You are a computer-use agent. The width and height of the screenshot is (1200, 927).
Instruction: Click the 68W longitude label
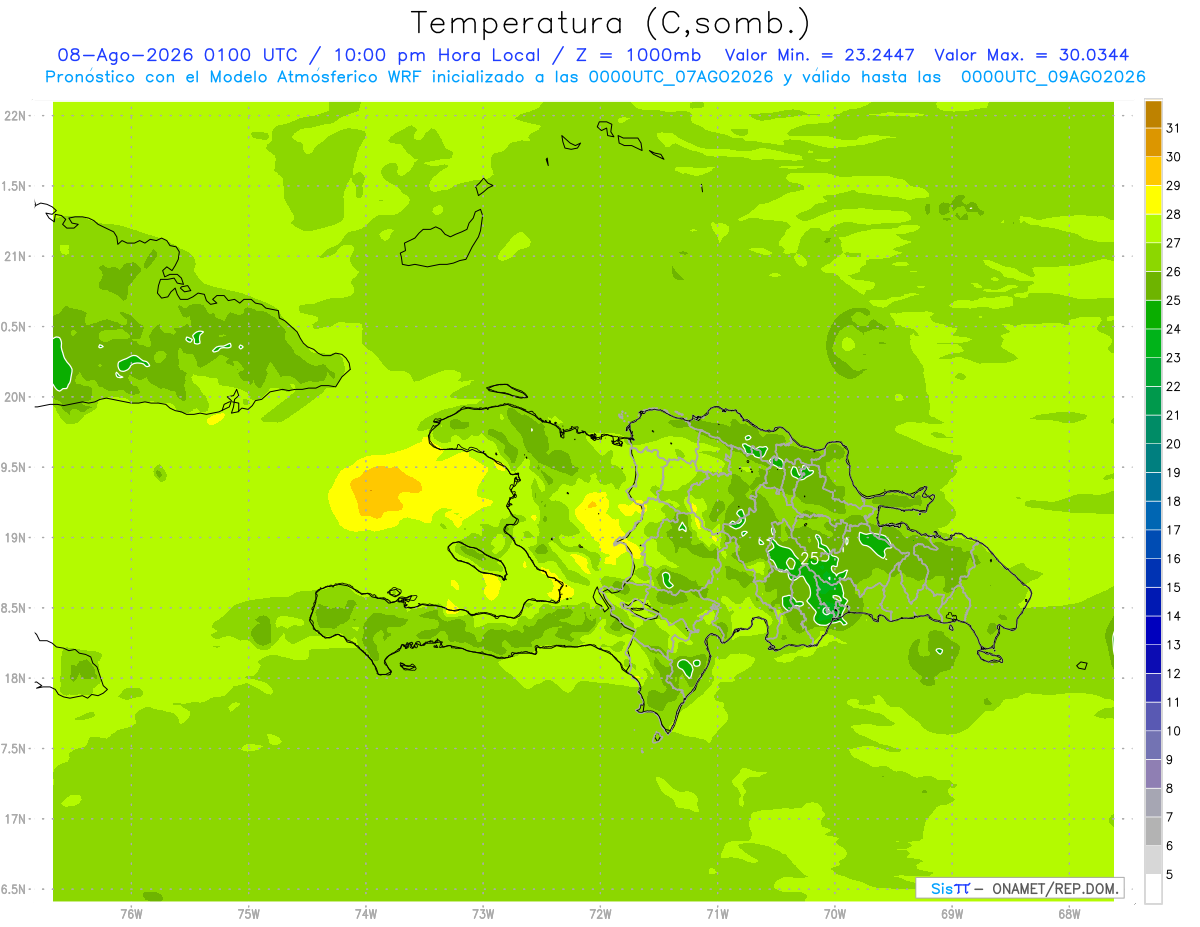coord(1069,914)
